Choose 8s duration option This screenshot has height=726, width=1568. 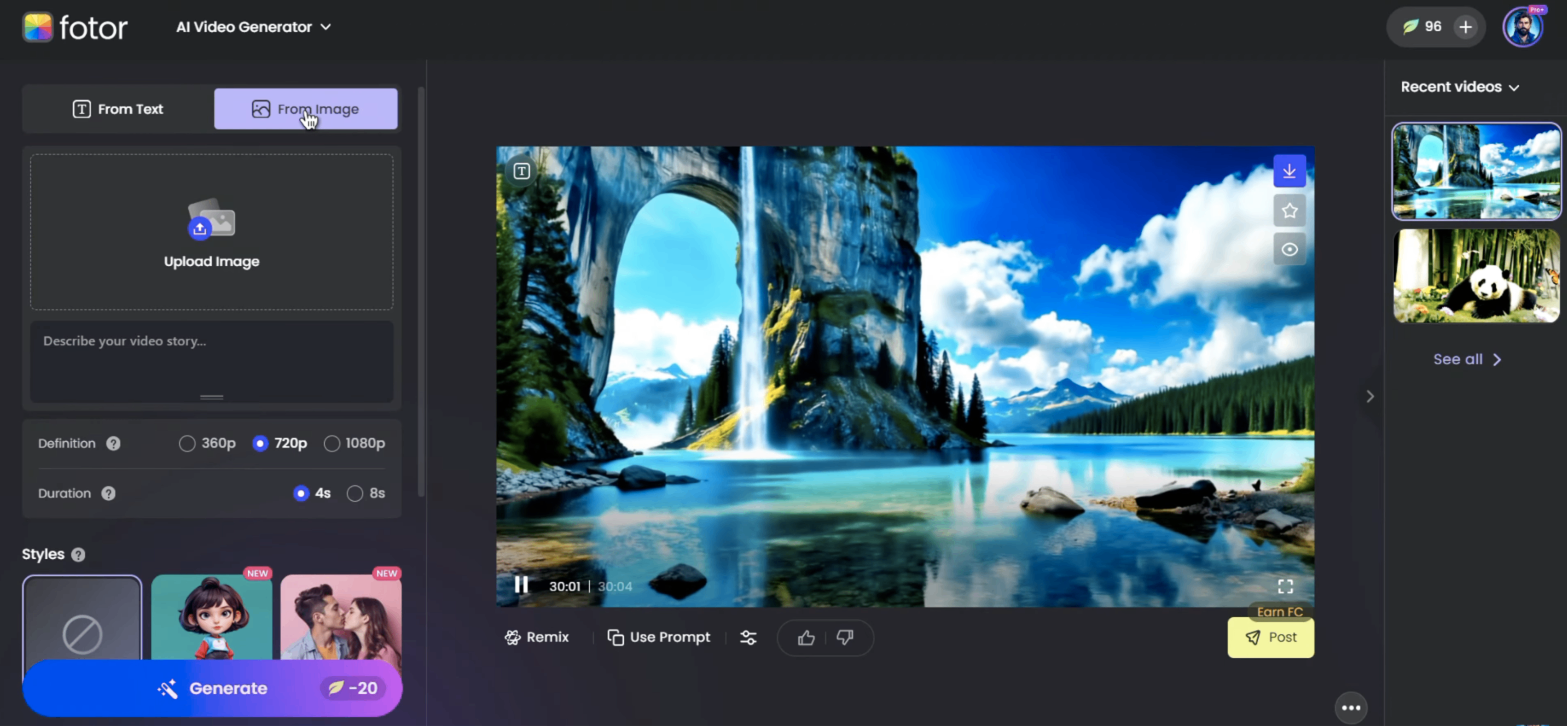tap(355, 493)
